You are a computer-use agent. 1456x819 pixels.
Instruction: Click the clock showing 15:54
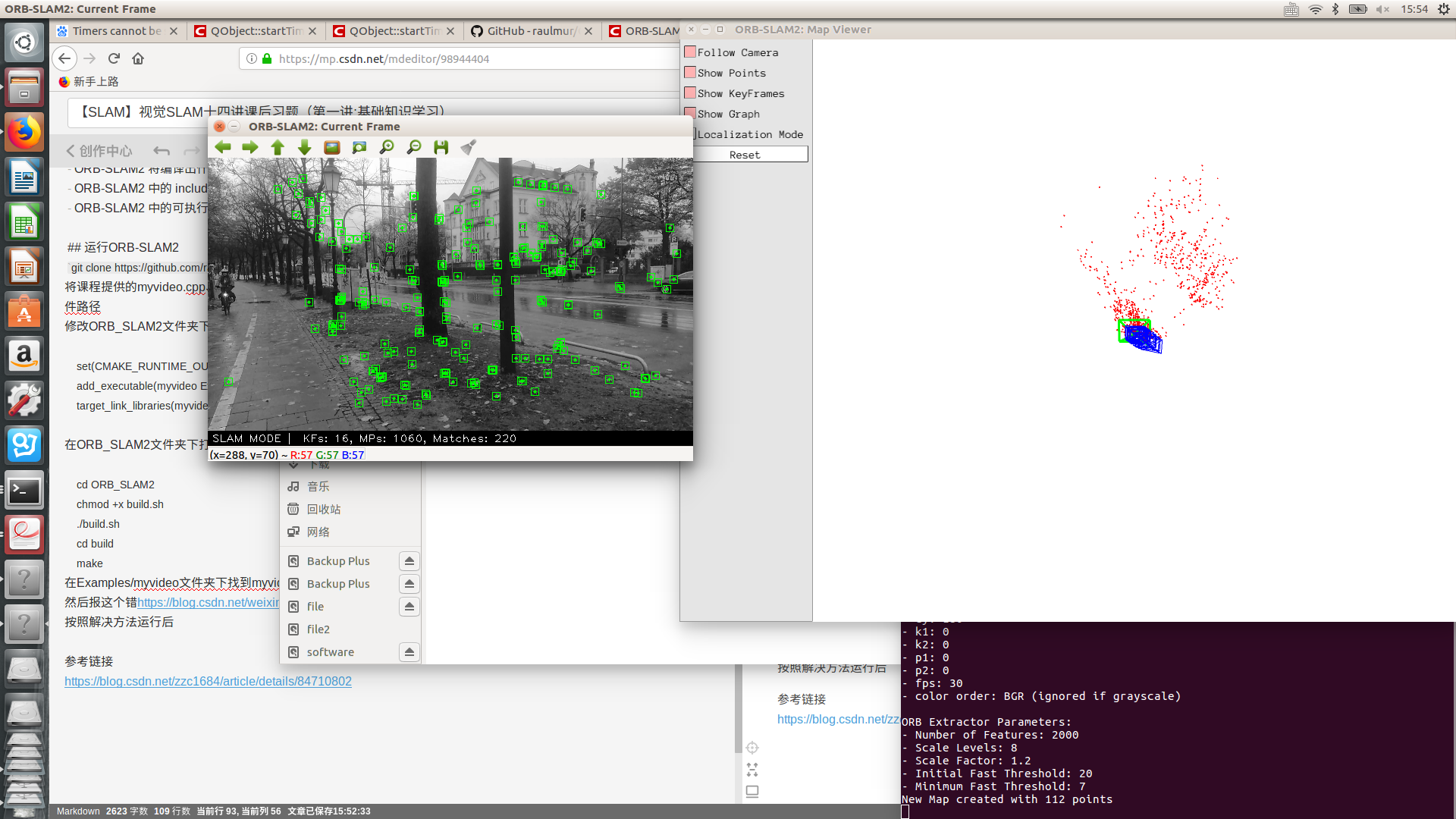tap(1414, 9)
